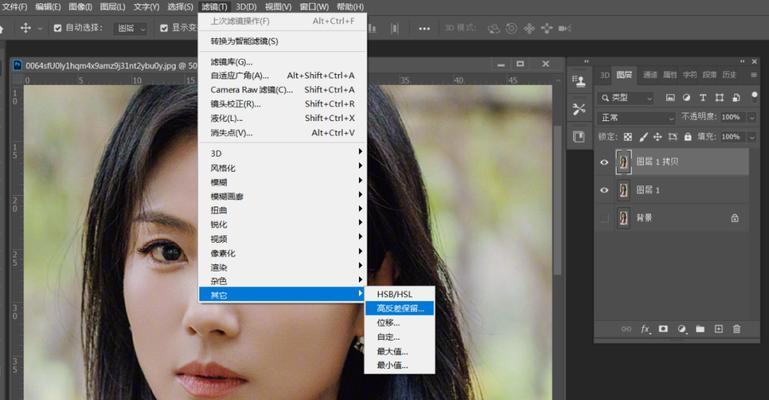Hide the 图层 1 拷贝 layer eye

(604, 162)
